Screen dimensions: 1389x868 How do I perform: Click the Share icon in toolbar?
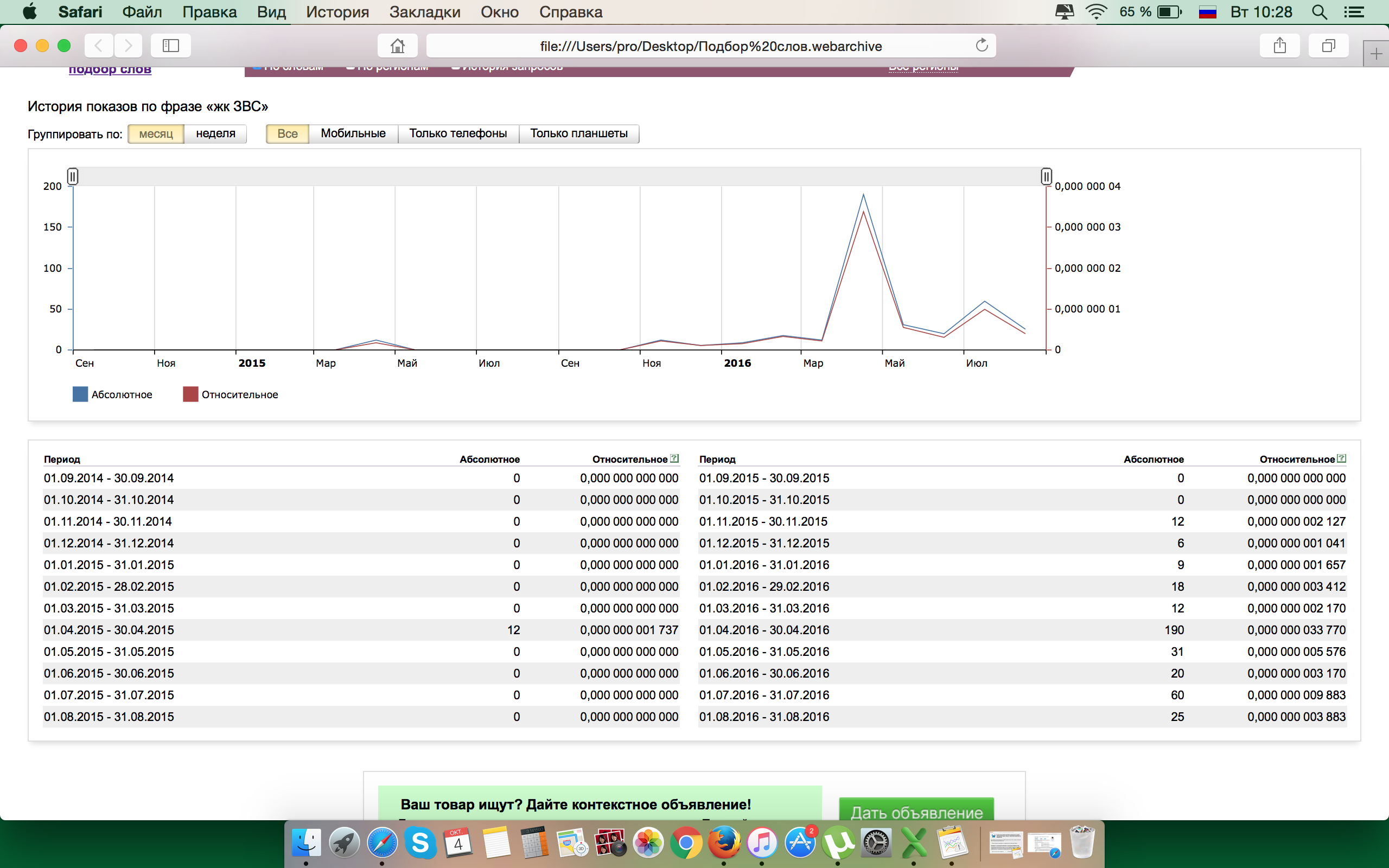coord(1279,46)
